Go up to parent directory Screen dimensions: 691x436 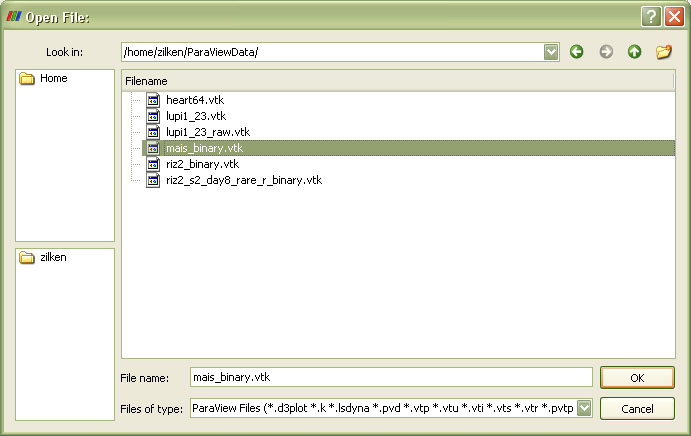click(634, 52)
